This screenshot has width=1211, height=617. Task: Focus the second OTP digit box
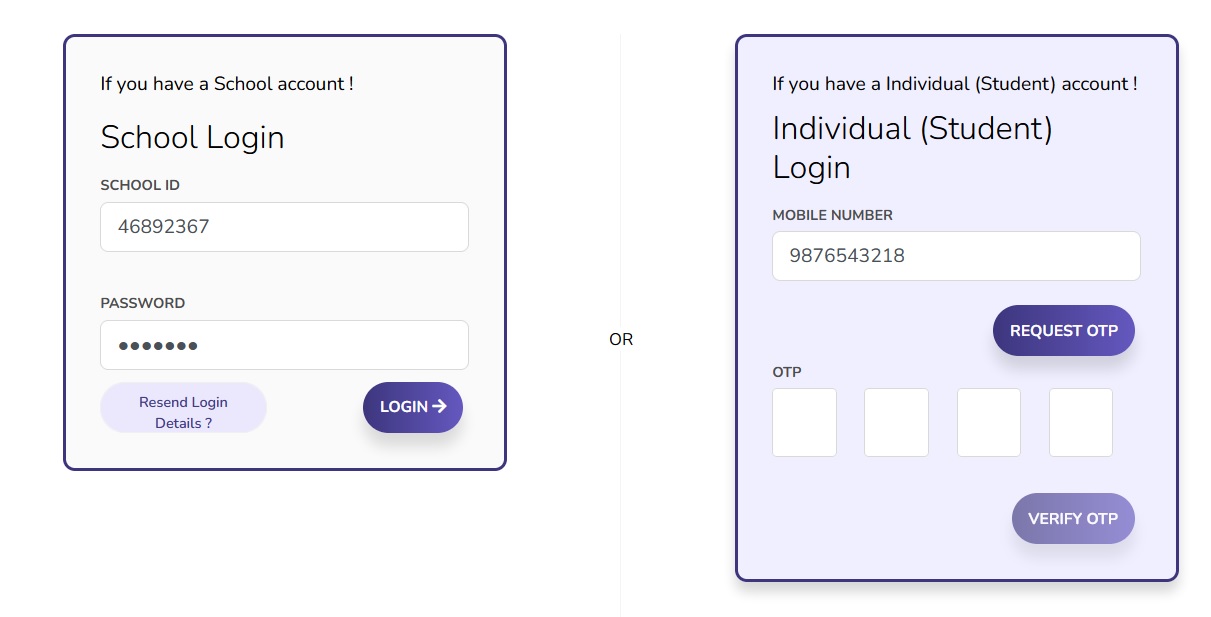[896, 423]
